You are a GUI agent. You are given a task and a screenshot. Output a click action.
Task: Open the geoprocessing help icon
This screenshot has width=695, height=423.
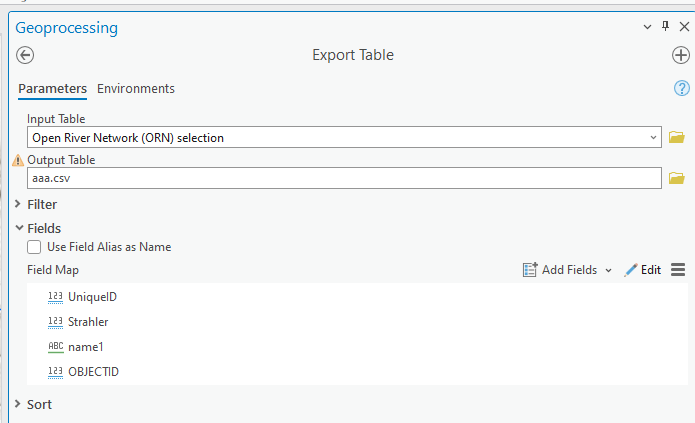682,89
